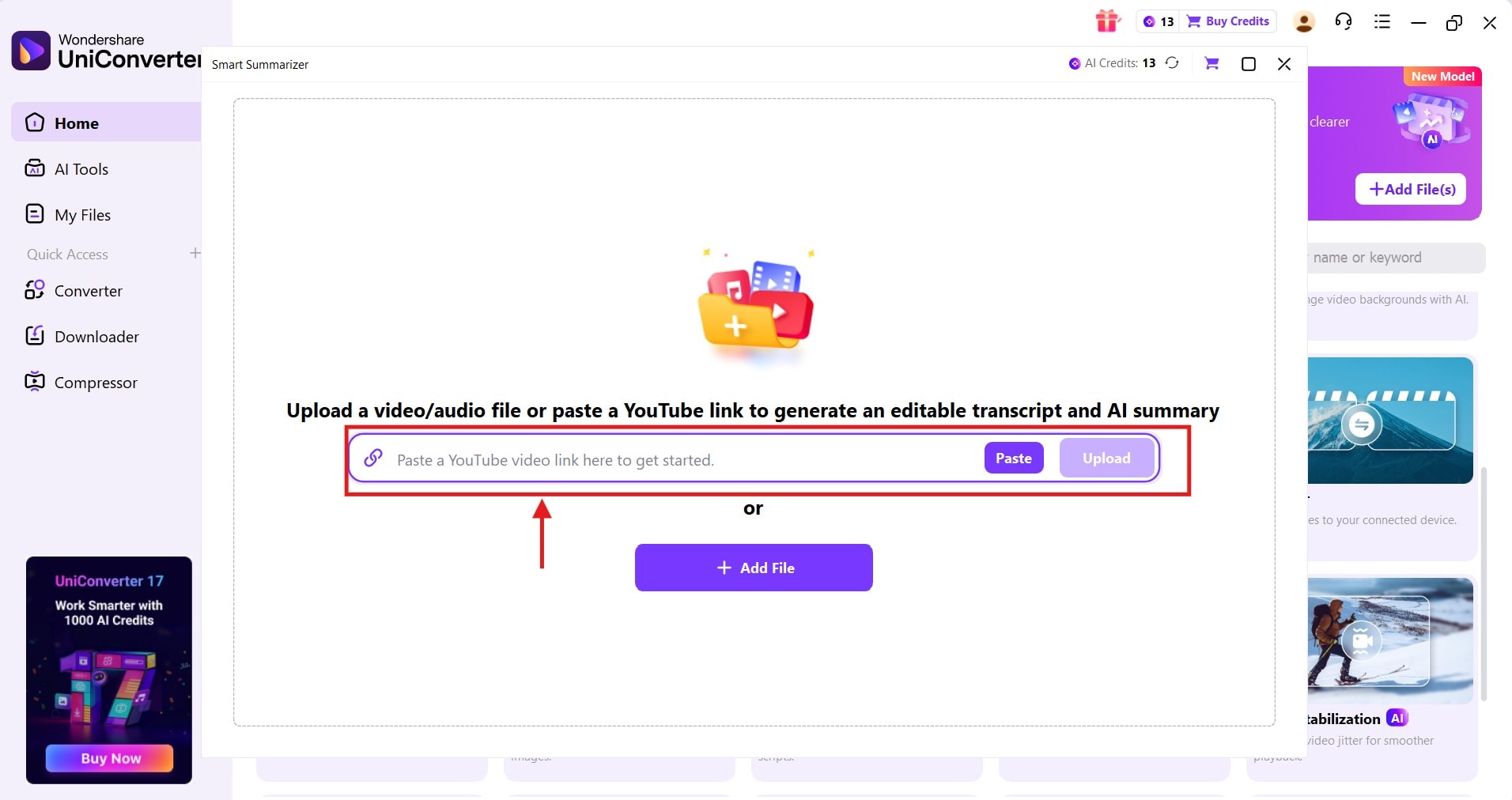Open the user account avatar

coord(1303,21)
